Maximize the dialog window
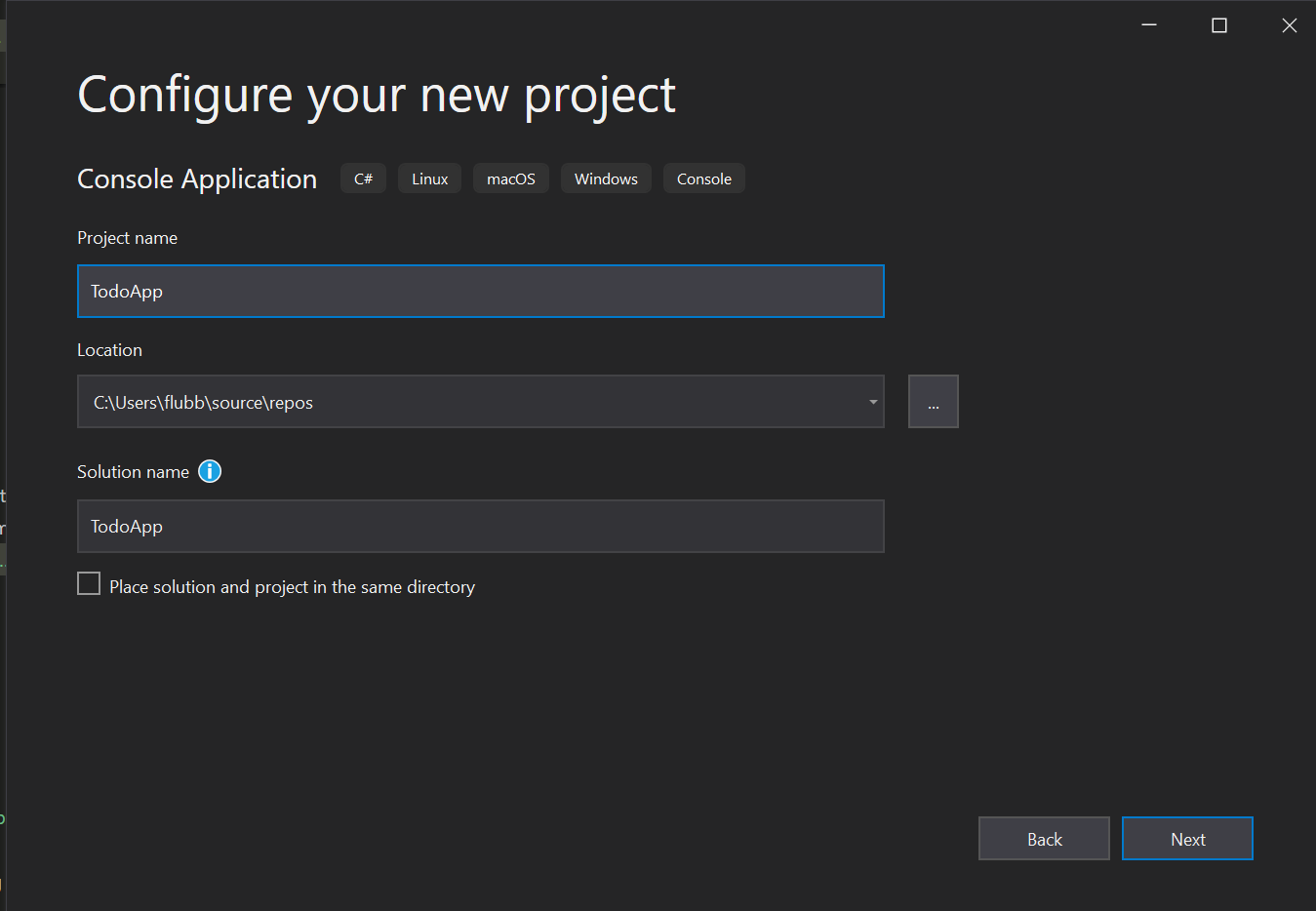 pos(1218,24)
